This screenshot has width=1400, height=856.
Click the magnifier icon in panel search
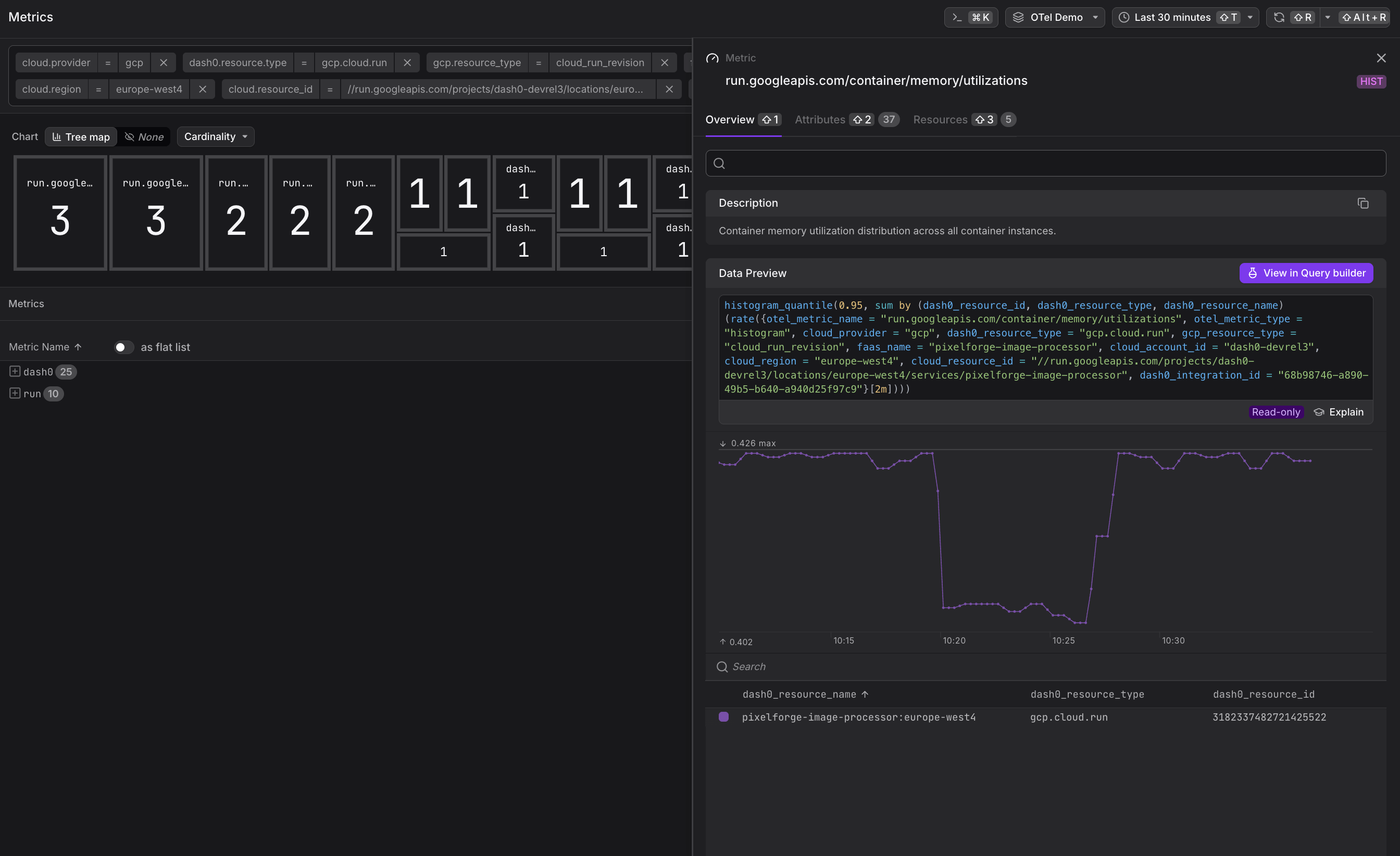pyautogui.click(x=719, y=163)
